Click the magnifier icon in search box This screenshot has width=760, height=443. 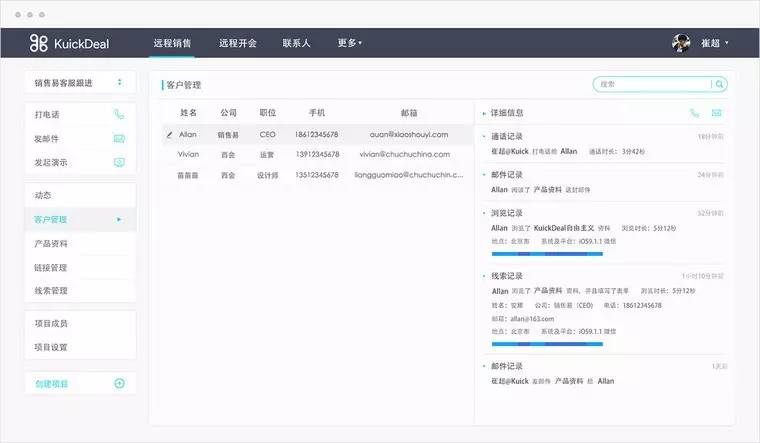tap(718, 85)
